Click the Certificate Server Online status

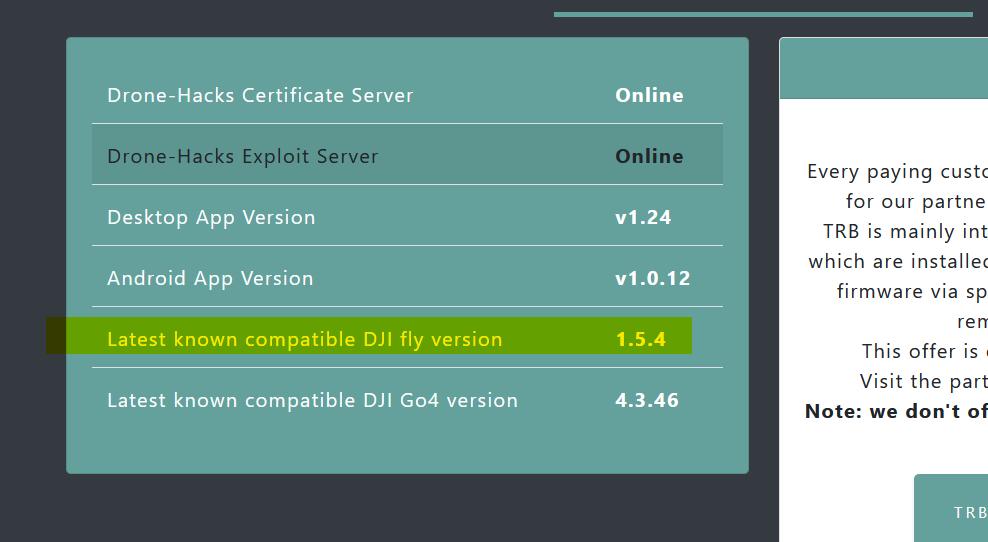pyautogui.click(x=649, y=95)
